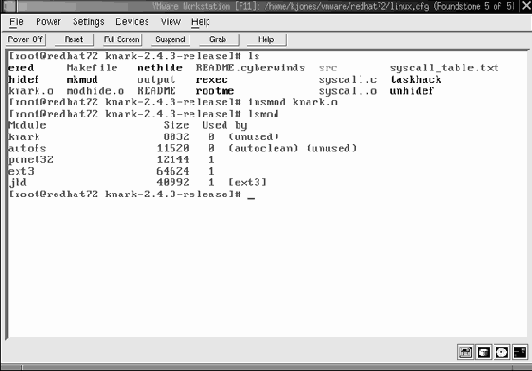
Task: Click the size value "12144"
Action: pos(173,160)
